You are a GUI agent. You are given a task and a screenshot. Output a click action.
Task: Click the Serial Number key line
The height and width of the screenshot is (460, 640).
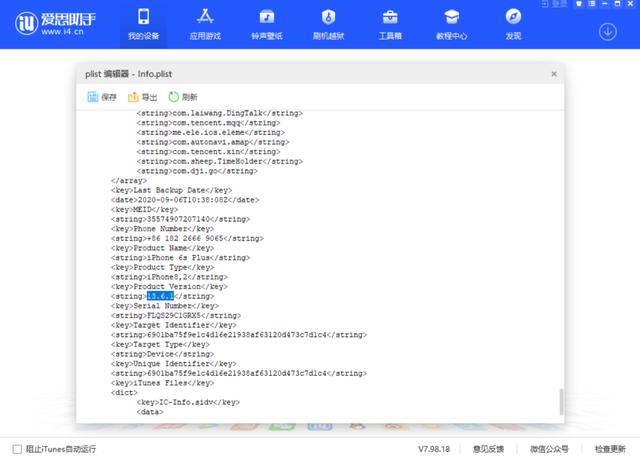[x=164, y=306]
